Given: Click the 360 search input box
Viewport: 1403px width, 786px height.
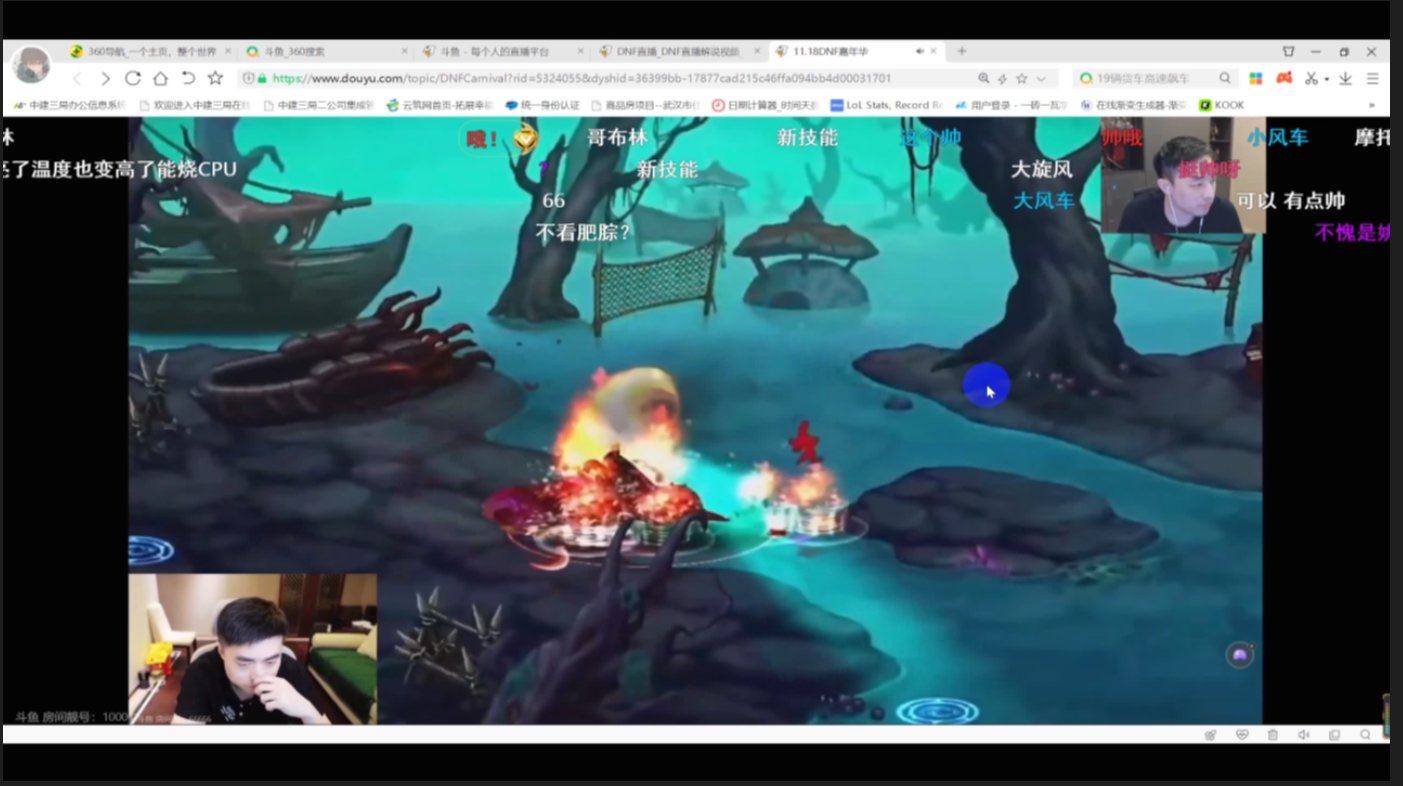Looking at the screenshot, I should tap(1155, 78).
